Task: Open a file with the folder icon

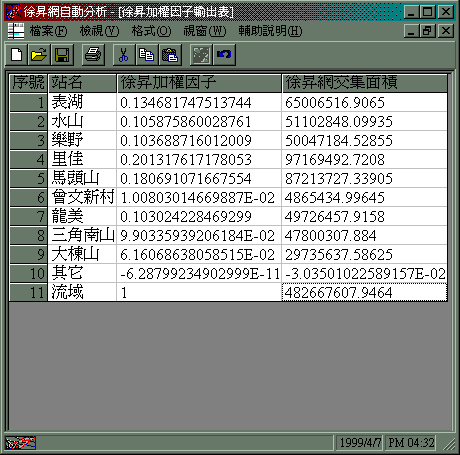Action: pos(39,54)
